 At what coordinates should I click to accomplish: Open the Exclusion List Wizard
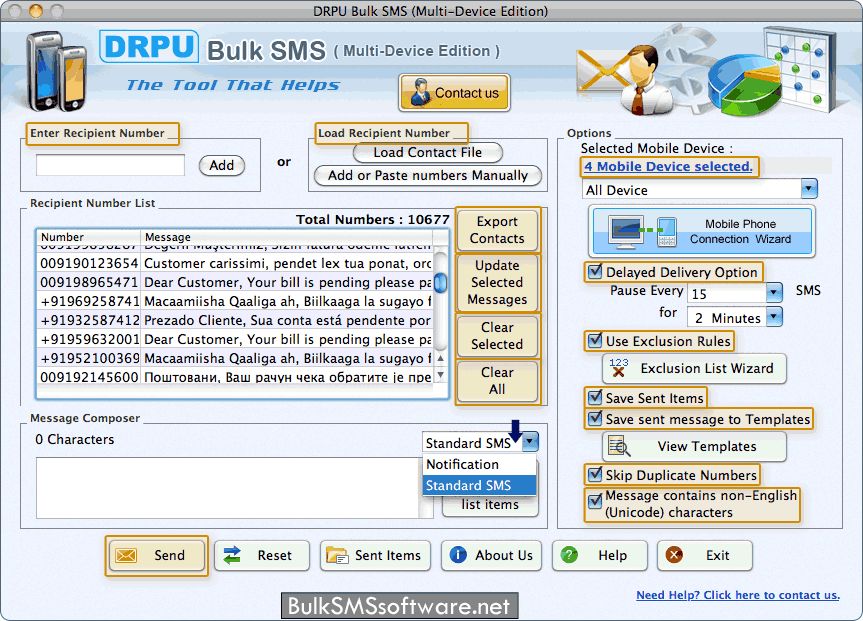(695, 368)
